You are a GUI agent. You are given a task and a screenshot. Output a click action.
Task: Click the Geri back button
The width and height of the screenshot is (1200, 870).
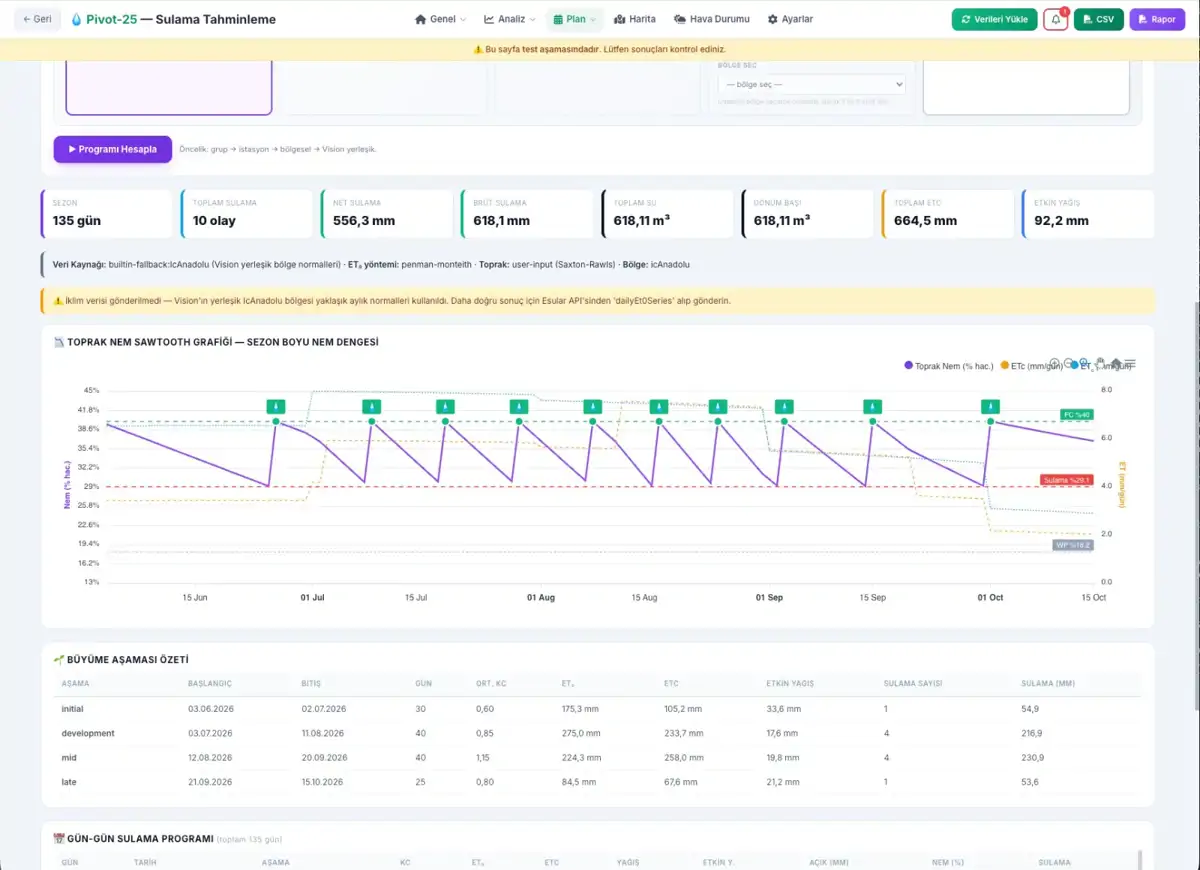pos(37,19)
